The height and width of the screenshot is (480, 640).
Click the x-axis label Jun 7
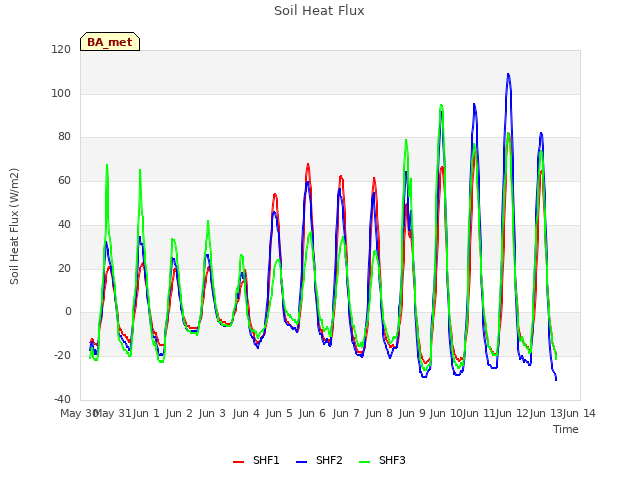coord(346,413)
